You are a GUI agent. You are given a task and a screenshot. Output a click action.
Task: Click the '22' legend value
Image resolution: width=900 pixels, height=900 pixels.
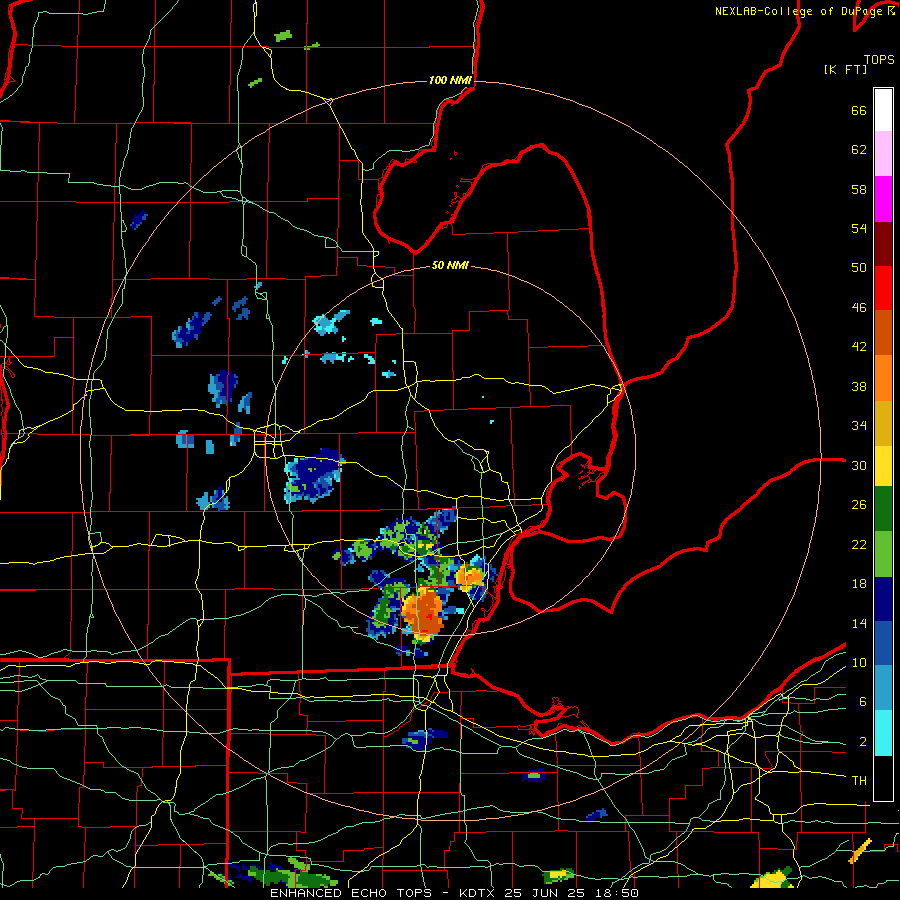(859, 545)
